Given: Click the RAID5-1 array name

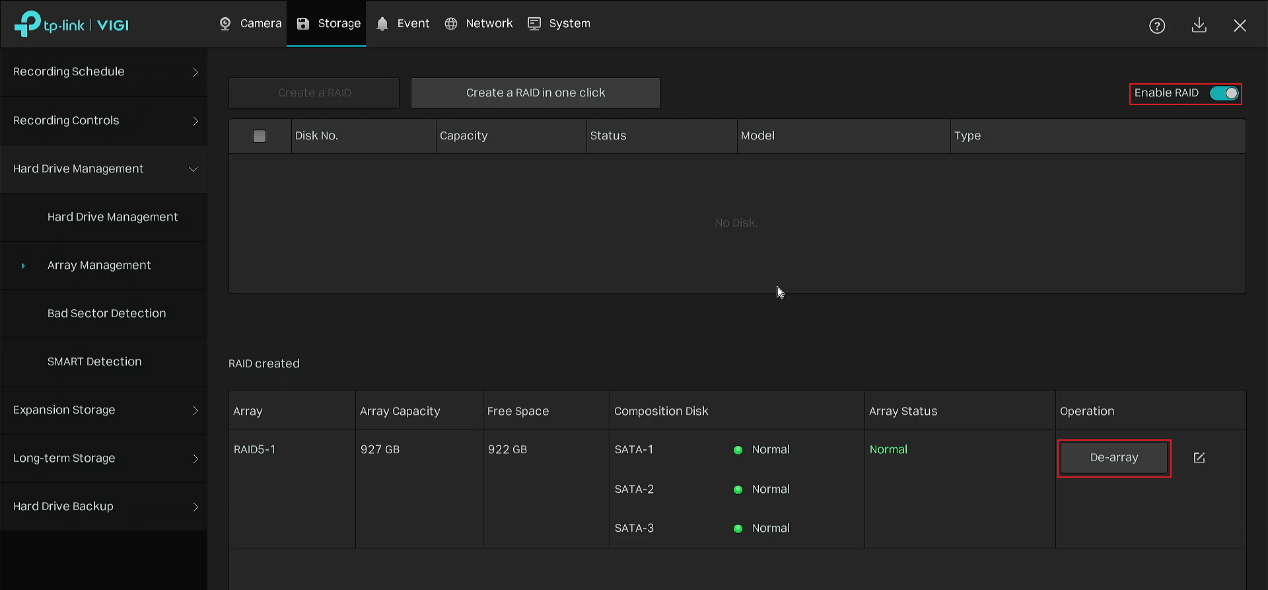Looking at the screenshot, I should point(254,450).
